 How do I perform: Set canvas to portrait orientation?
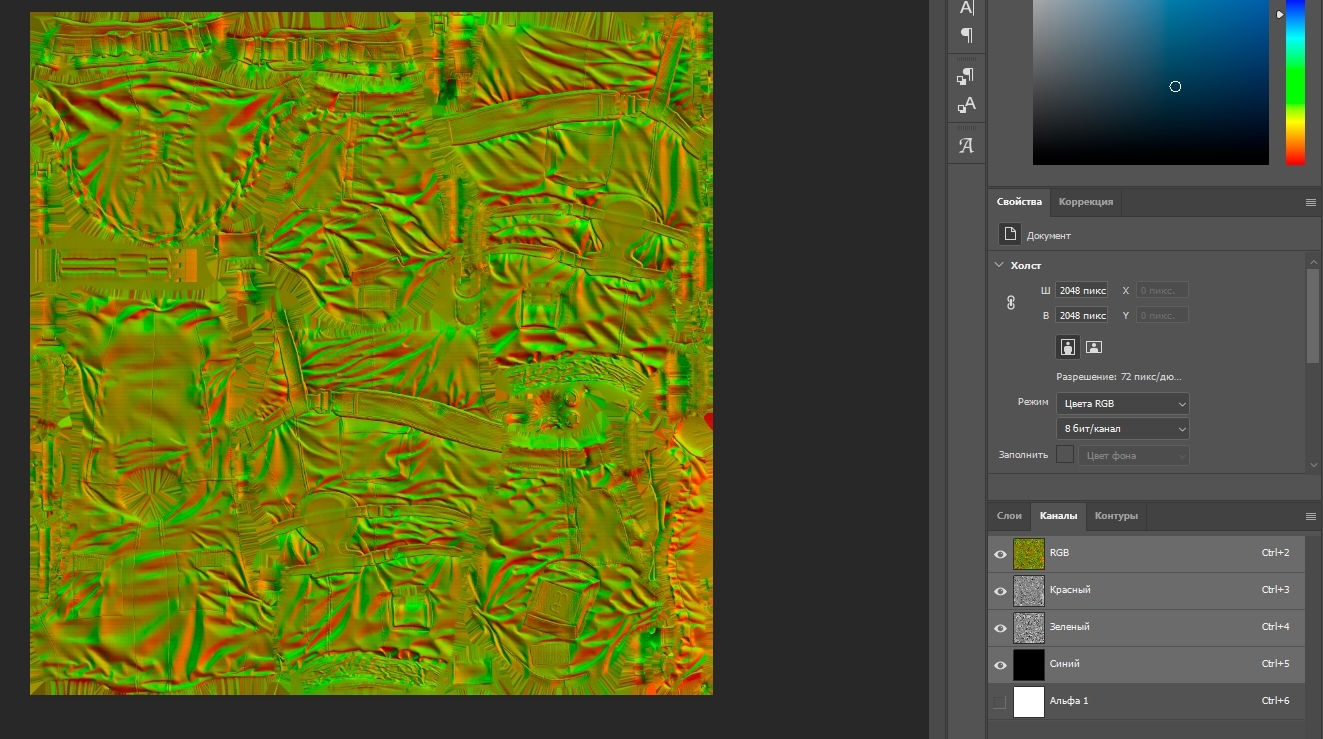(1069, 347)
